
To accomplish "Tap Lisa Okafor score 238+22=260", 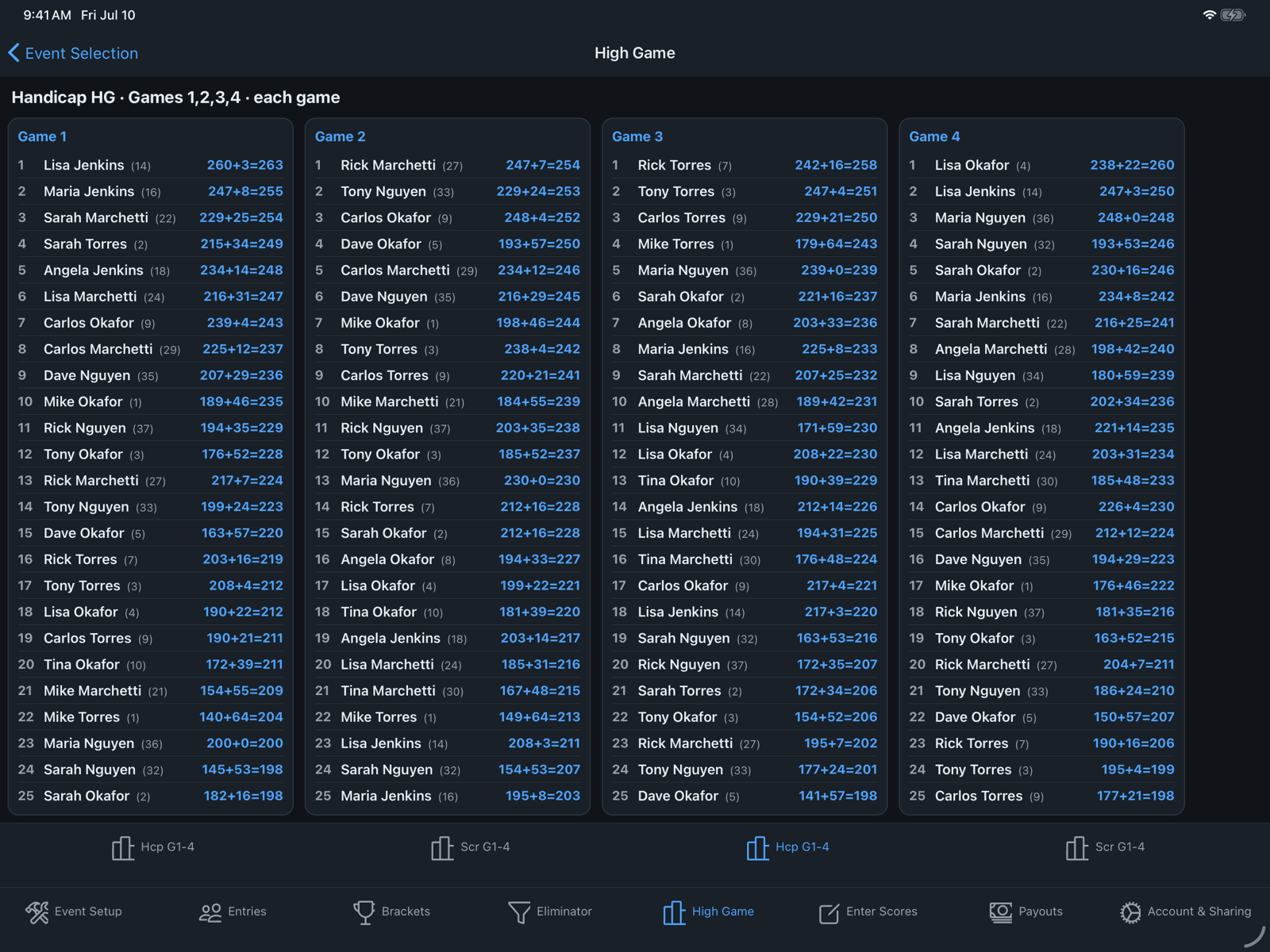I will (x=1132, y=165).
